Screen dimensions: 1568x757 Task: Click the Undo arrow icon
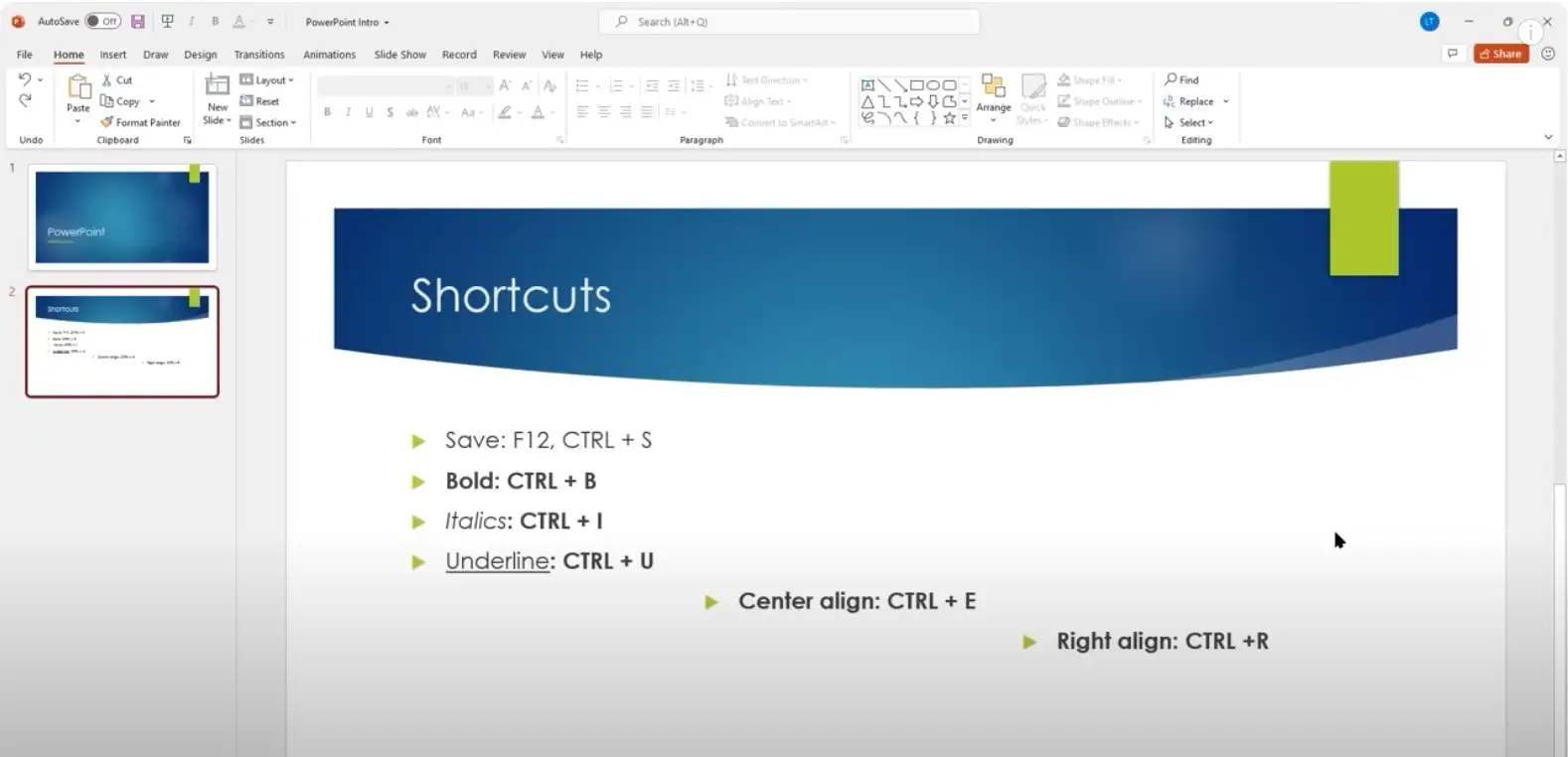click(25, 79)
